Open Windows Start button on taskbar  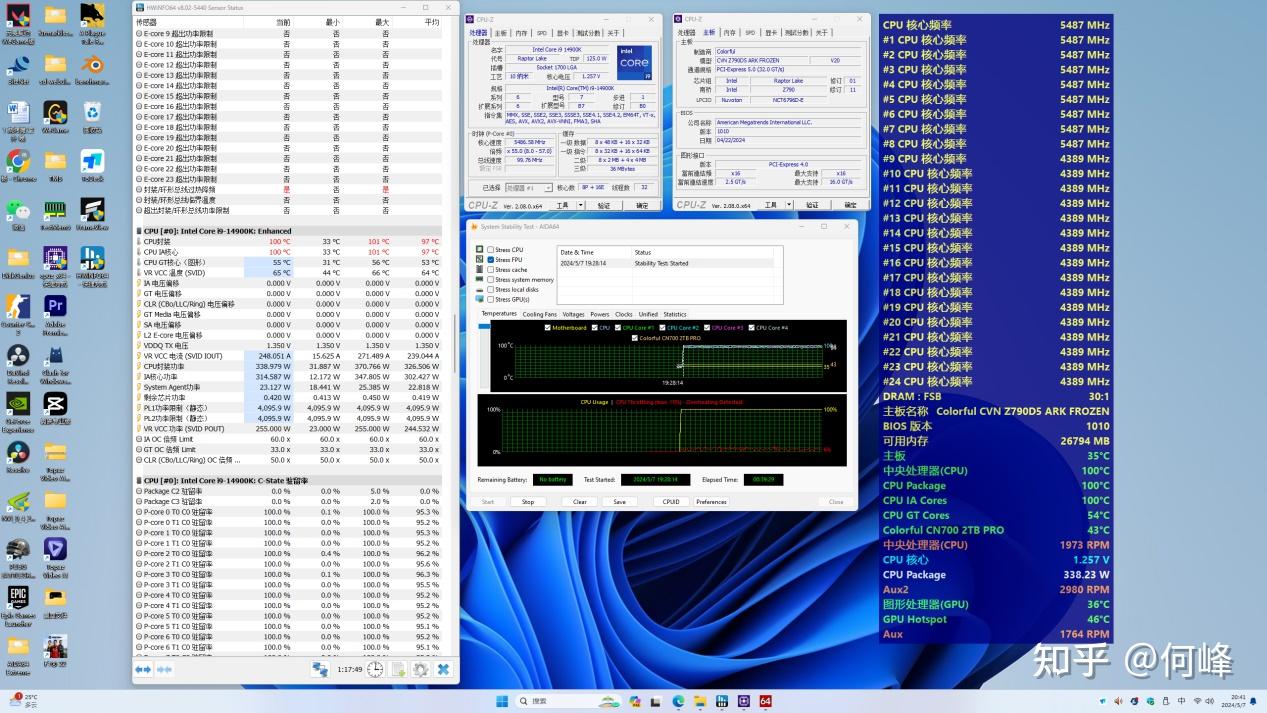501,701
